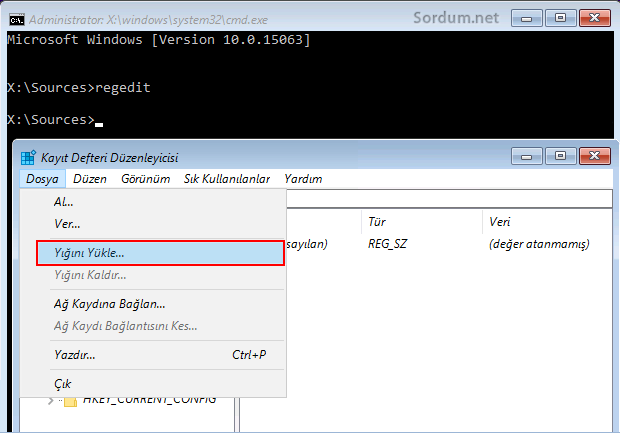Click the Kayıt Defteri Düzenleyicisi title text

click(110, 158)
